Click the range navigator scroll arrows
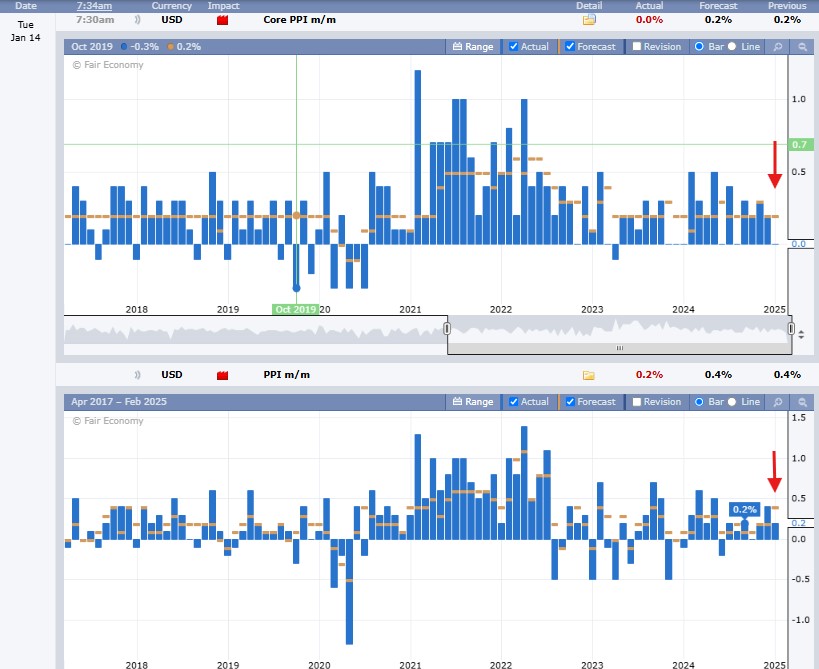Image resolution: width=819 pixels, height=669 pixels. 801,333
